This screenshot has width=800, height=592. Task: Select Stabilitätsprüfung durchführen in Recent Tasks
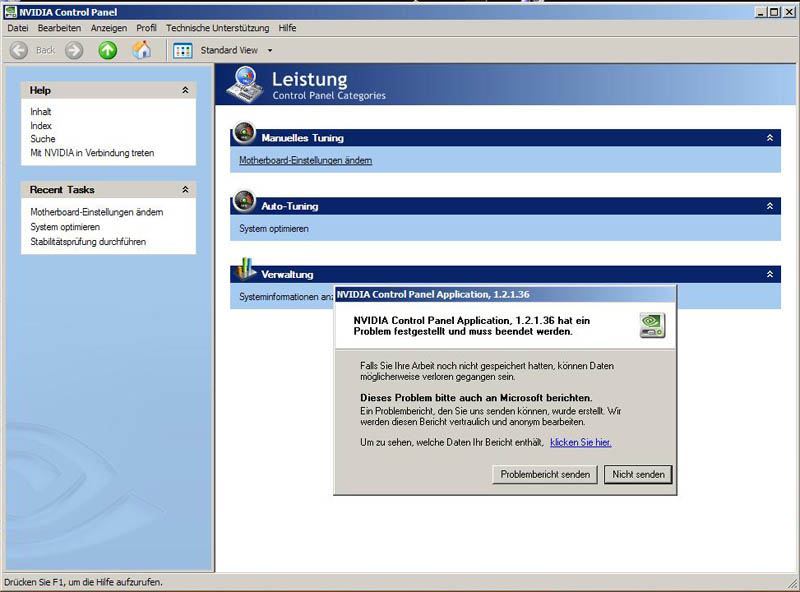tap(88, 241)
